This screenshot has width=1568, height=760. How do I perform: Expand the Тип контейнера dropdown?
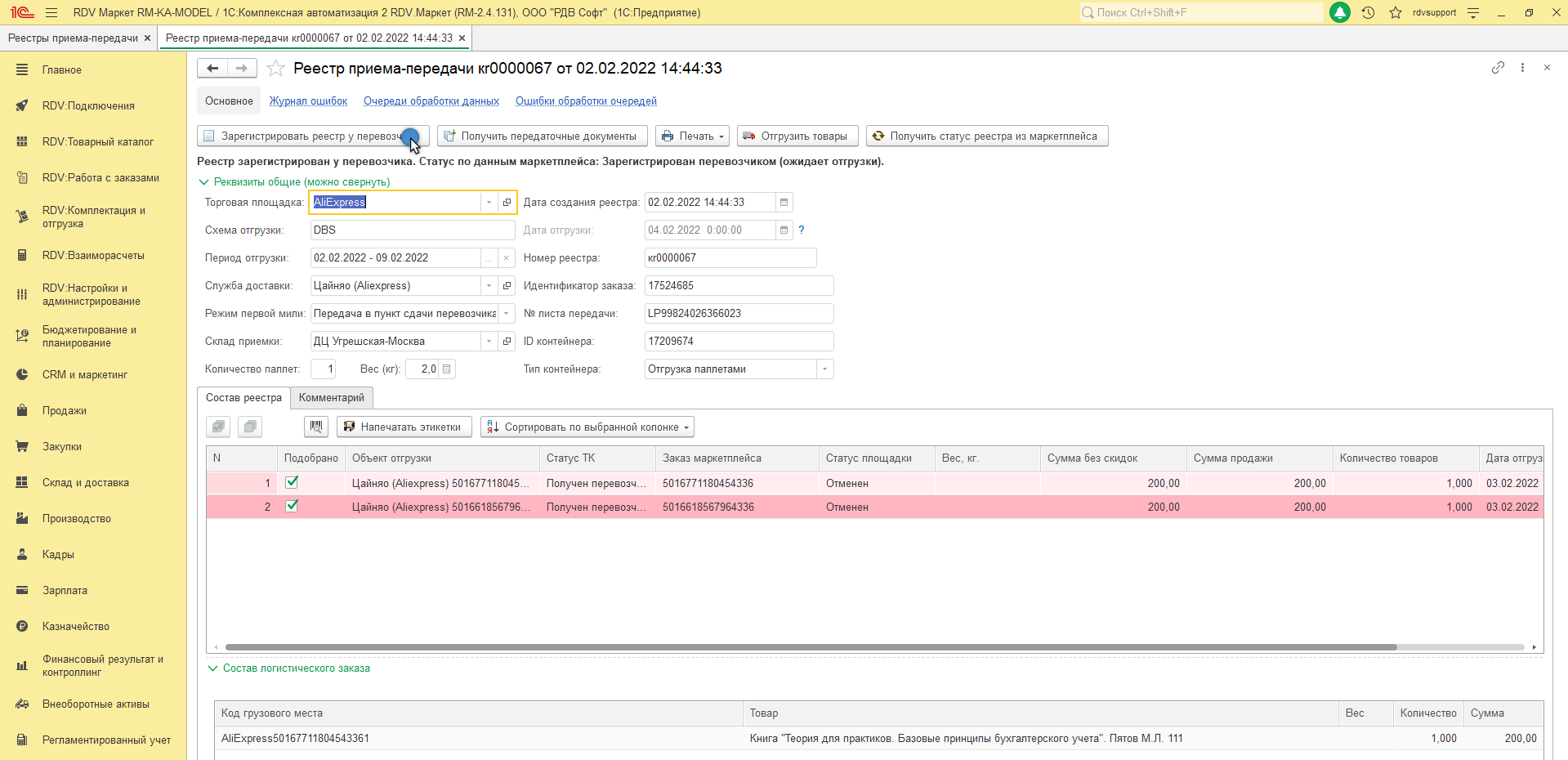click(x=824, y=369)
